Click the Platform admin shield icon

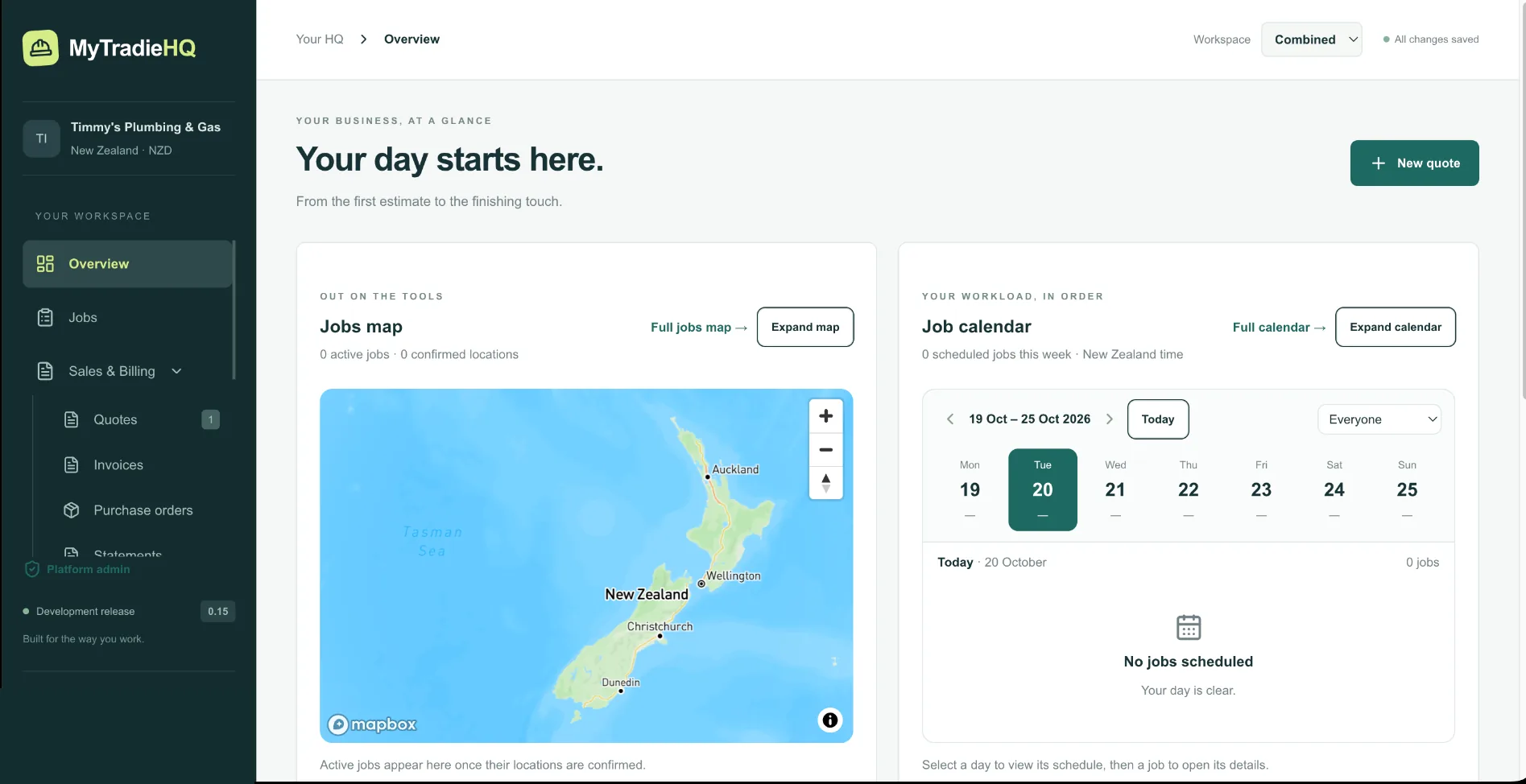tap(32, 569)
